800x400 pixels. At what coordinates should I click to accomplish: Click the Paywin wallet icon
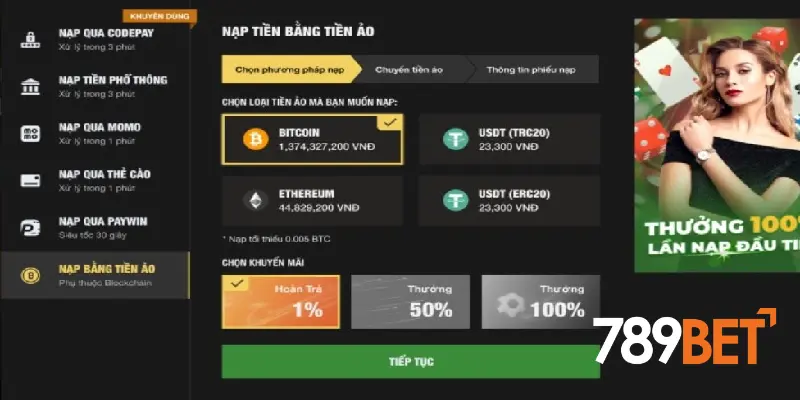[30, 227]
